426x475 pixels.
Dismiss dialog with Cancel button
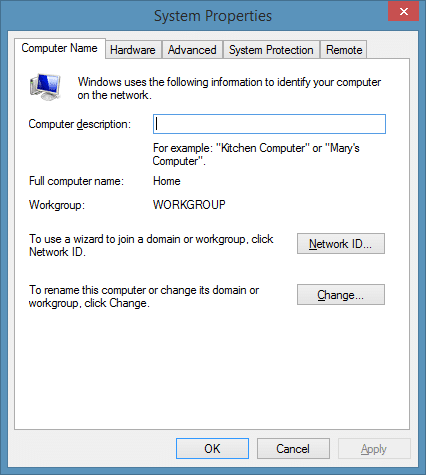point(293,449)
